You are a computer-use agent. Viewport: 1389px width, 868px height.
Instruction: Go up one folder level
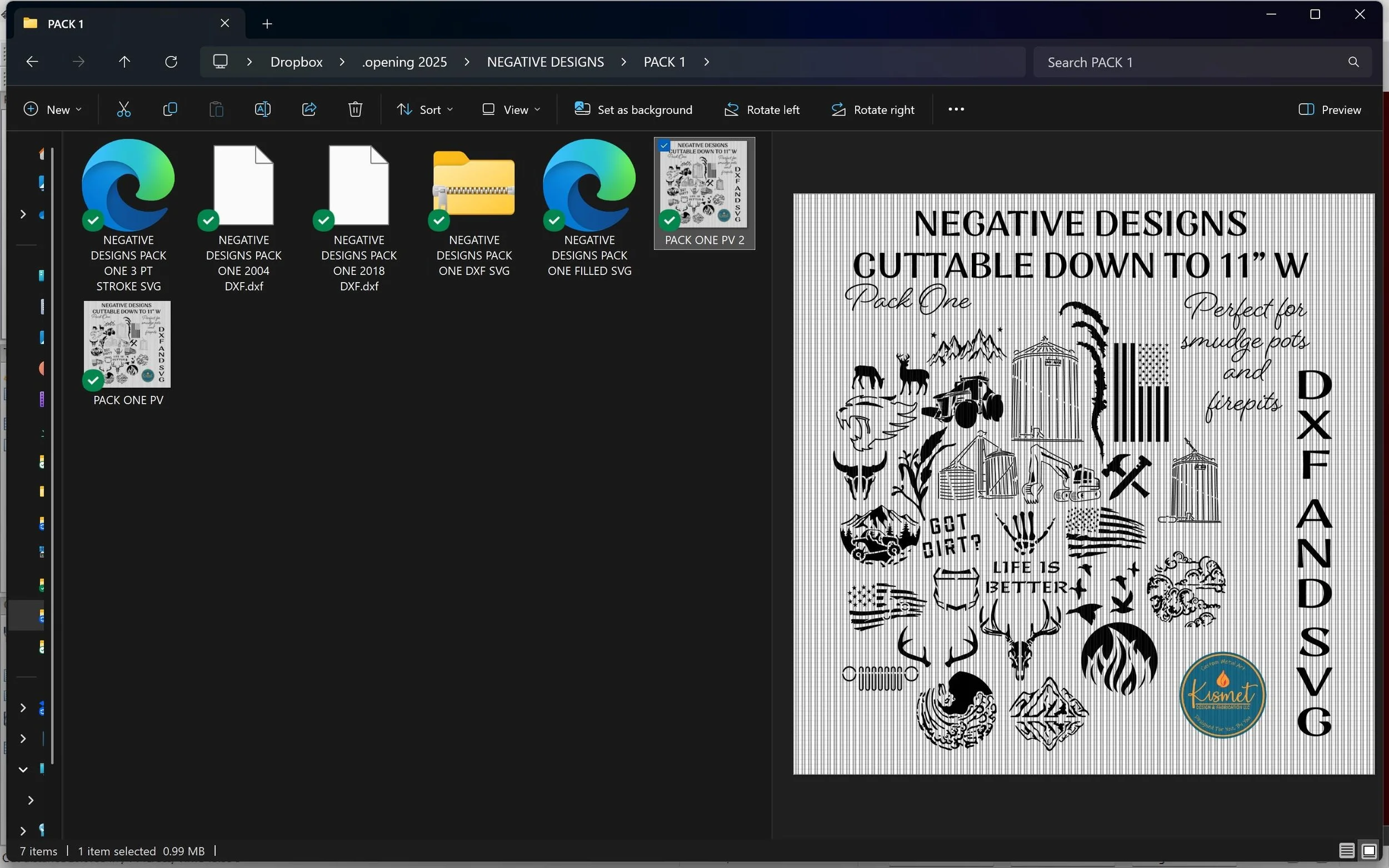click(x=124, y=62)
